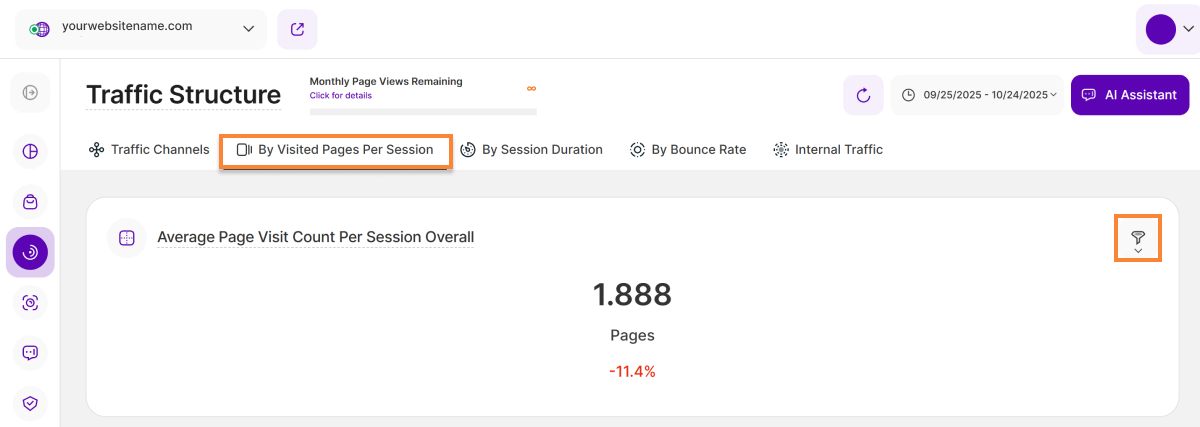1200x427 pixels.
Task: Open the funnel filter on the card
Action: tap(1137, 238)
